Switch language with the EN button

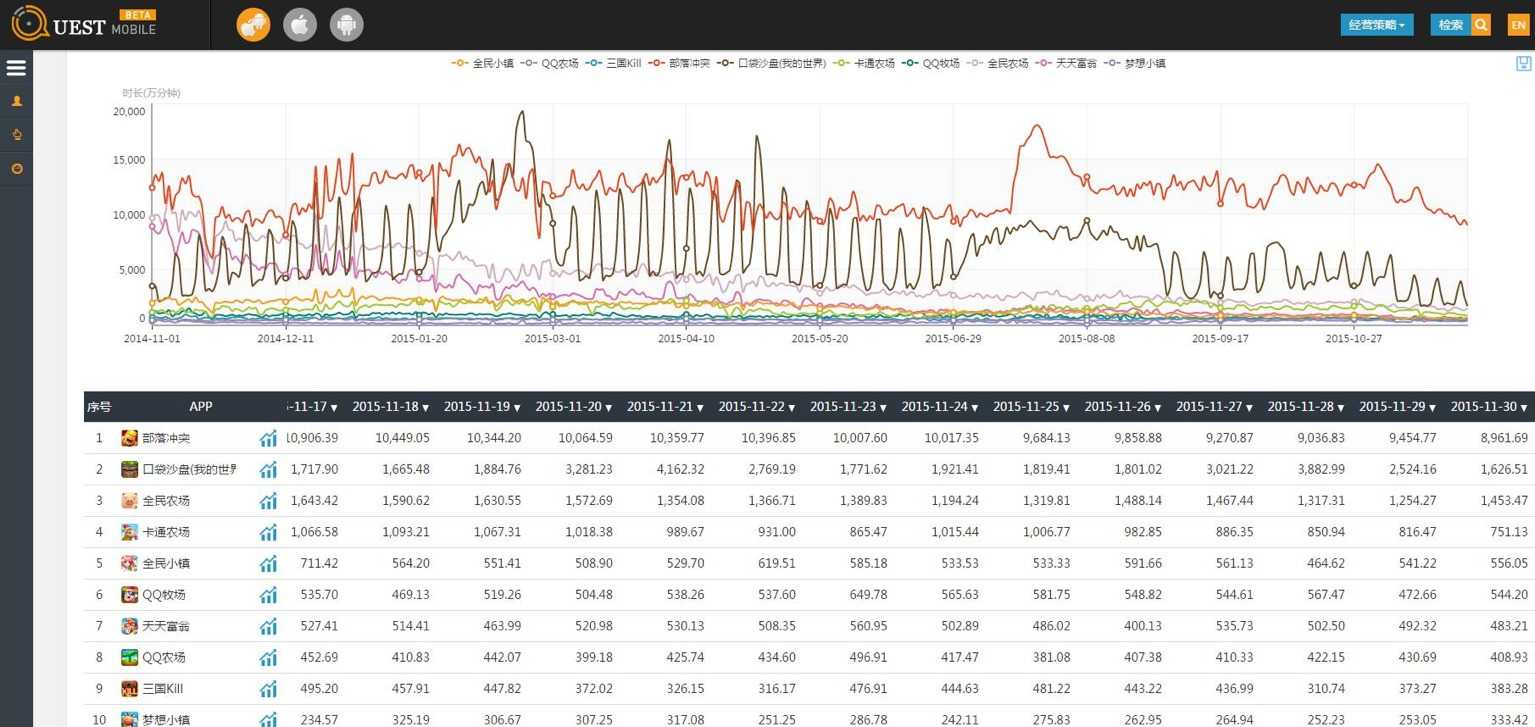(x=1518, y=25)
